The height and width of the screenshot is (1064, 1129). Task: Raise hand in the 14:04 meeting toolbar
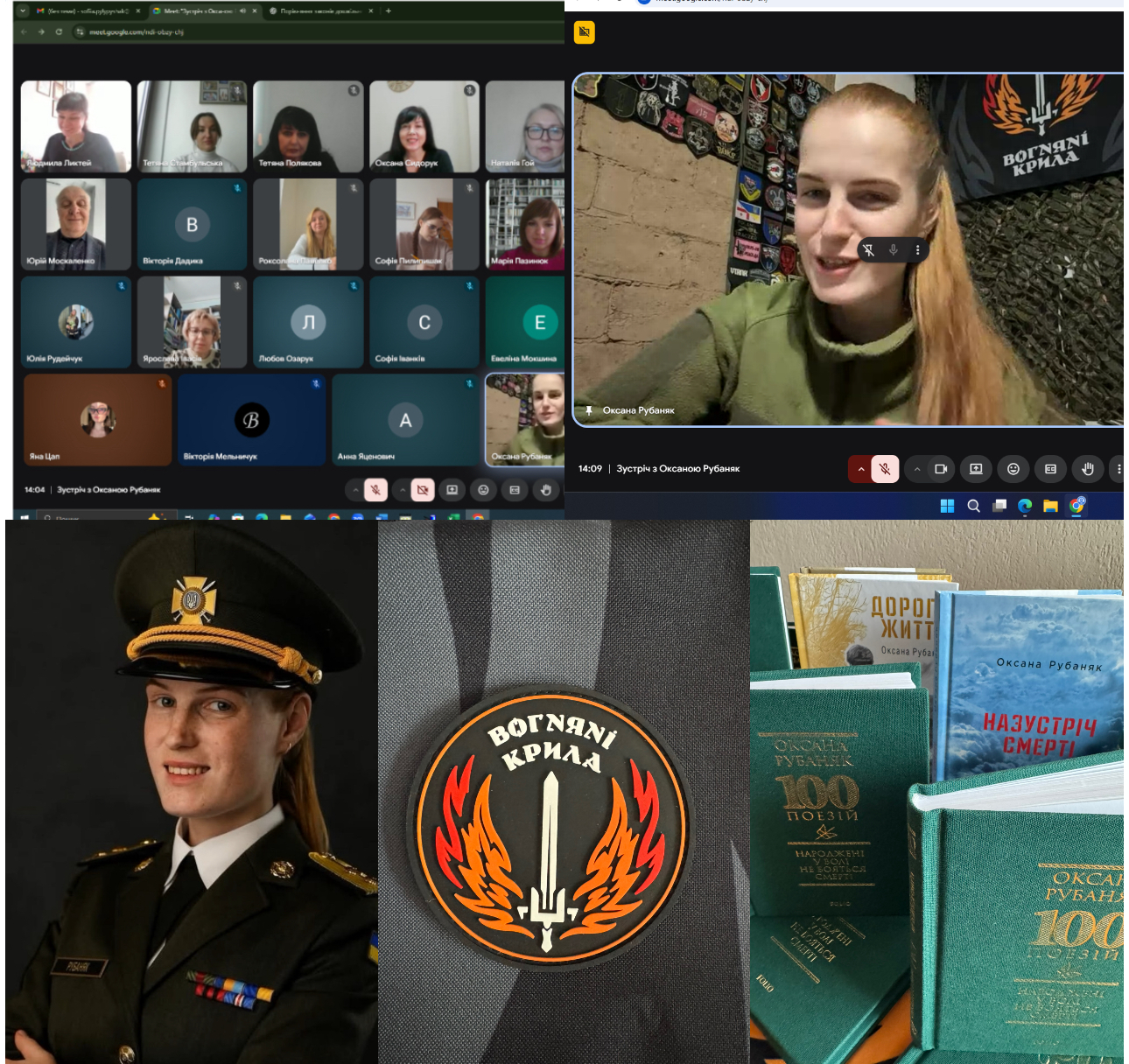[x=545, y=490]
